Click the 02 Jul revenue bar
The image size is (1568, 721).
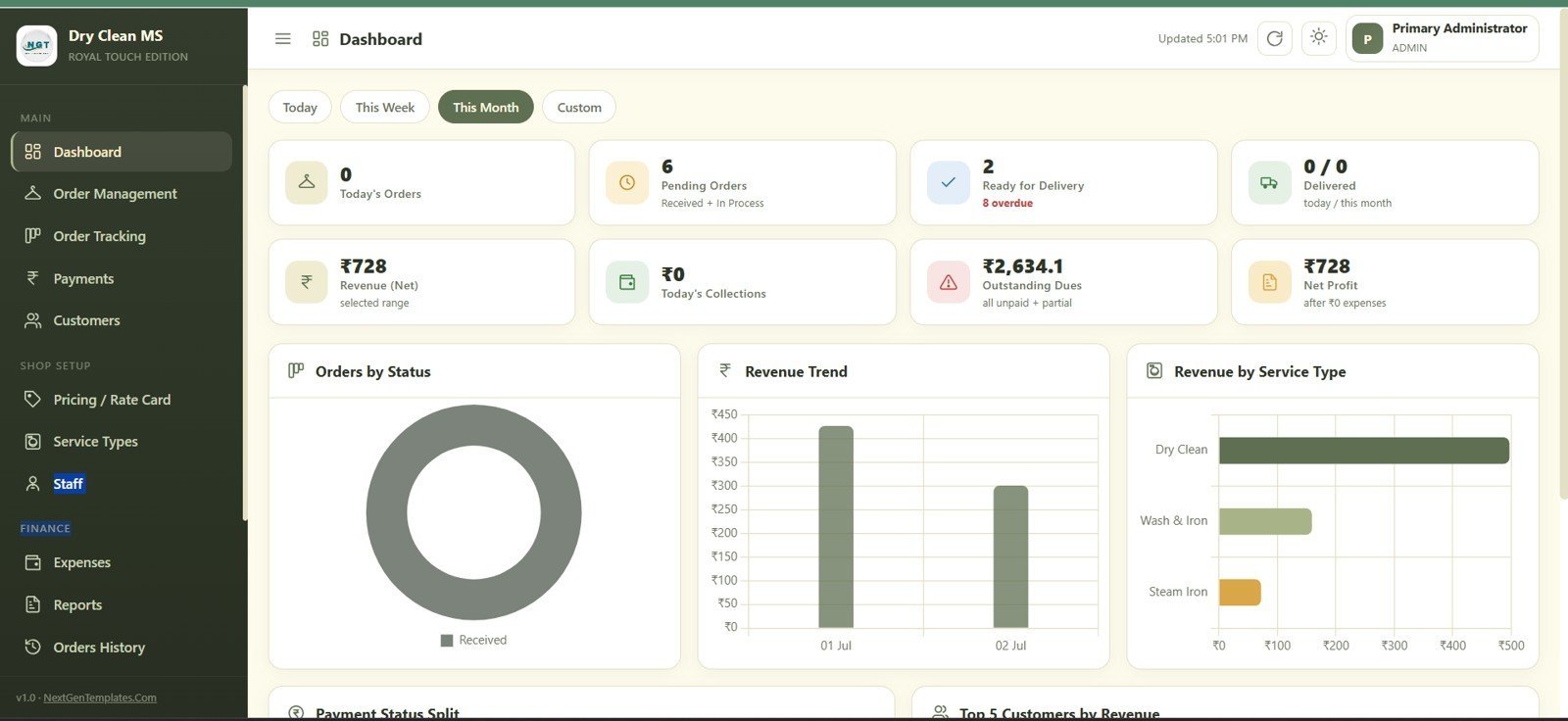(1010, 556)
